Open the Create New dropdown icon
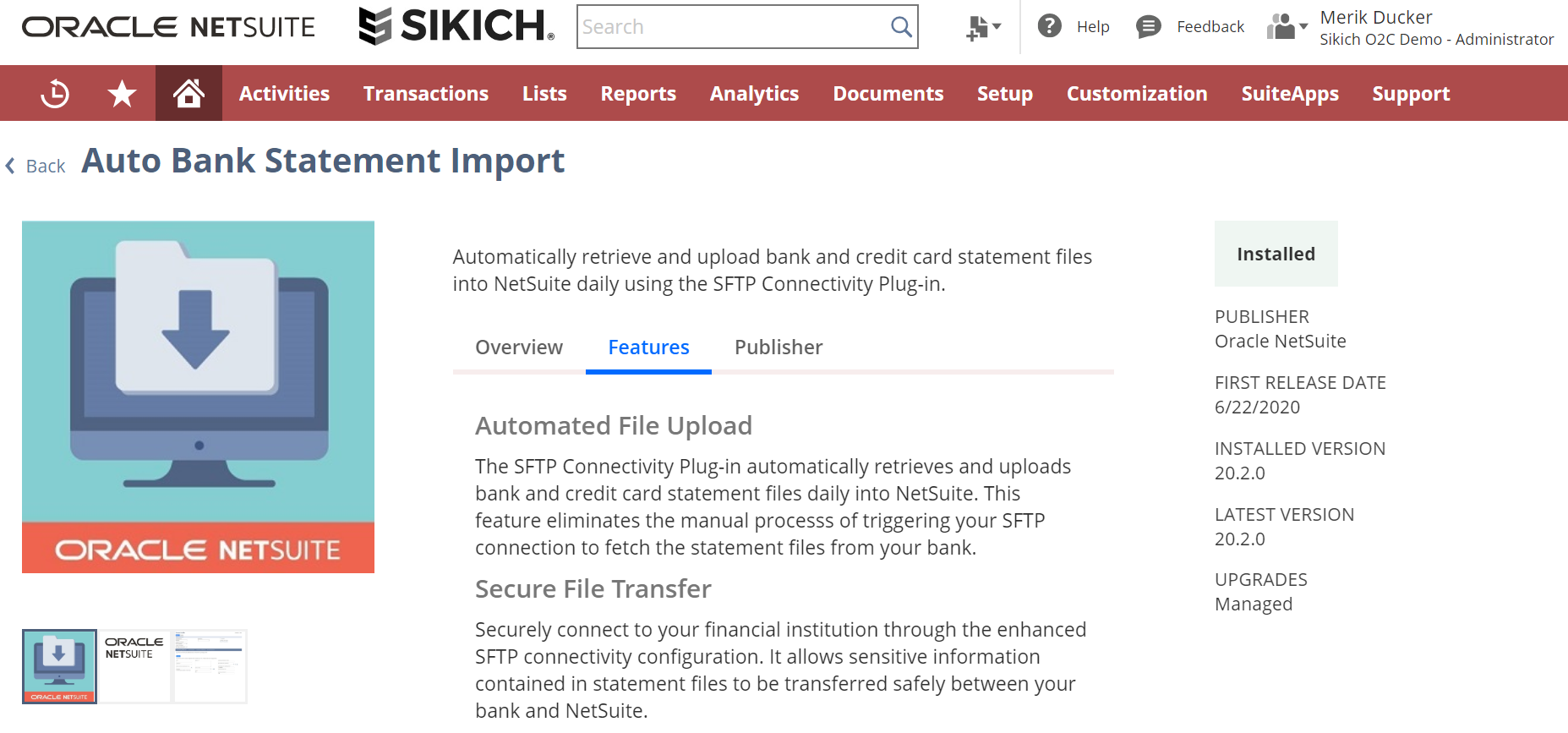1568x733 pixels. pos(983,27)
